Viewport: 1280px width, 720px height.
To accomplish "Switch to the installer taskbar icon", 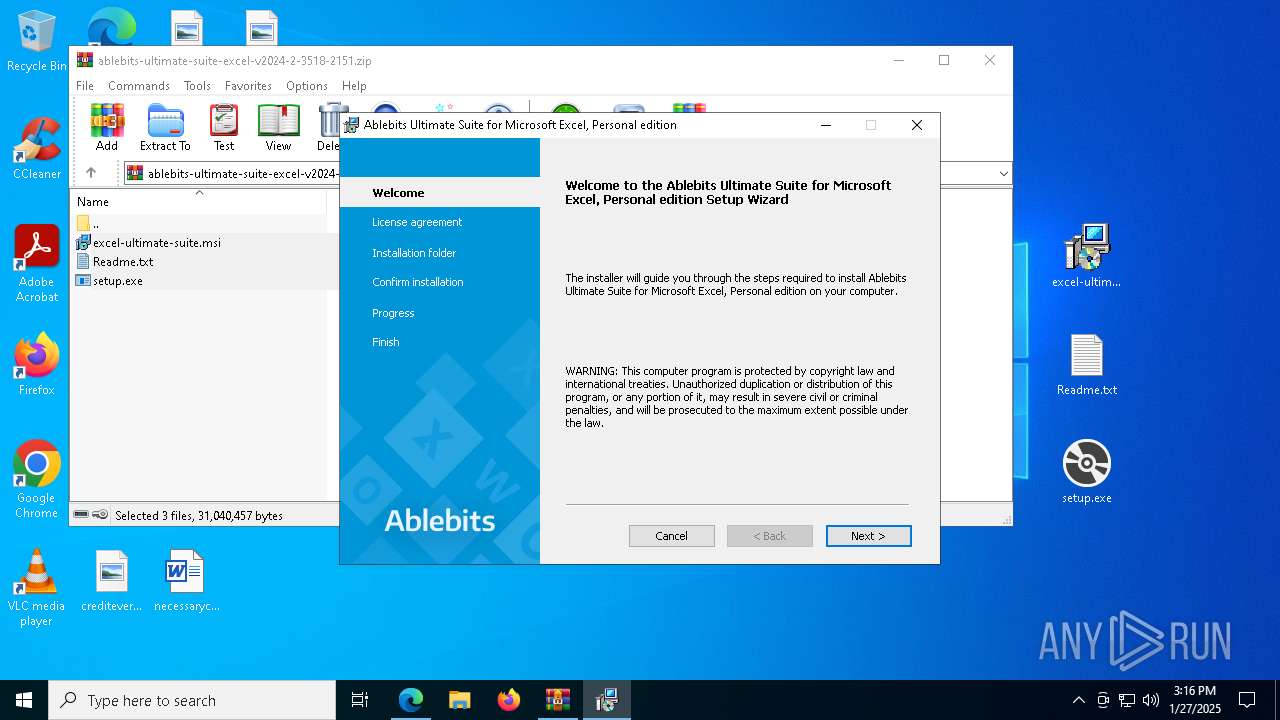I will click(x=607, y=700).
